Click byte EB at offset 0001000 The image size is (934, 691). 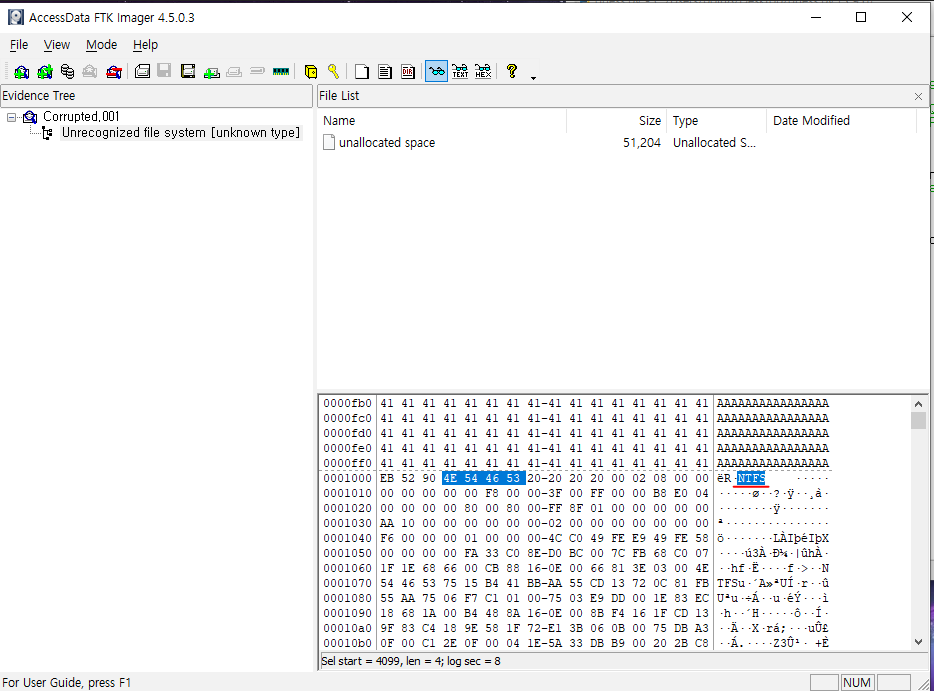click(387, 478)
